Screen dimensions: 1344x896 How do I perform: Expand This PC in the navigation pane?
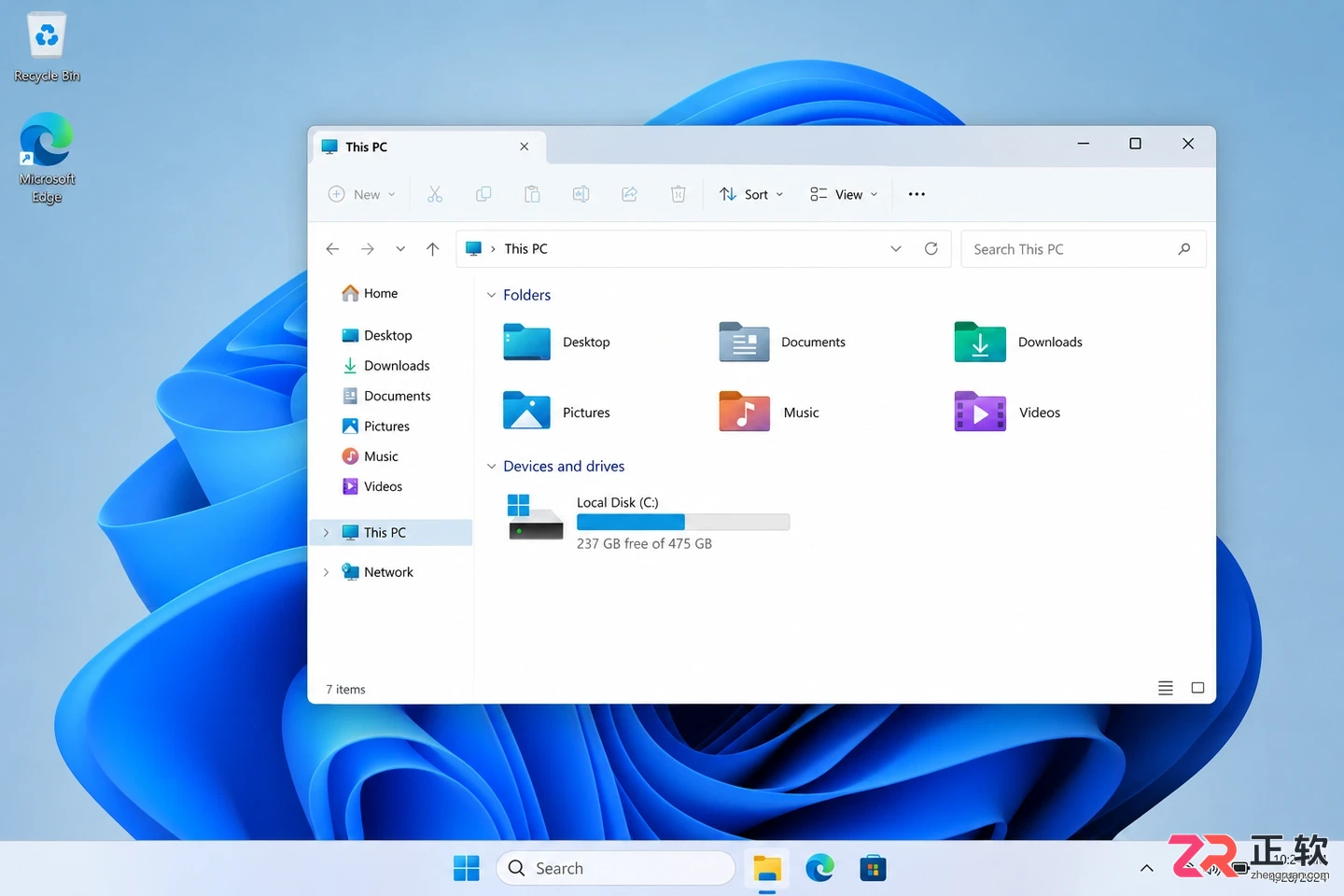click(326, 532)
